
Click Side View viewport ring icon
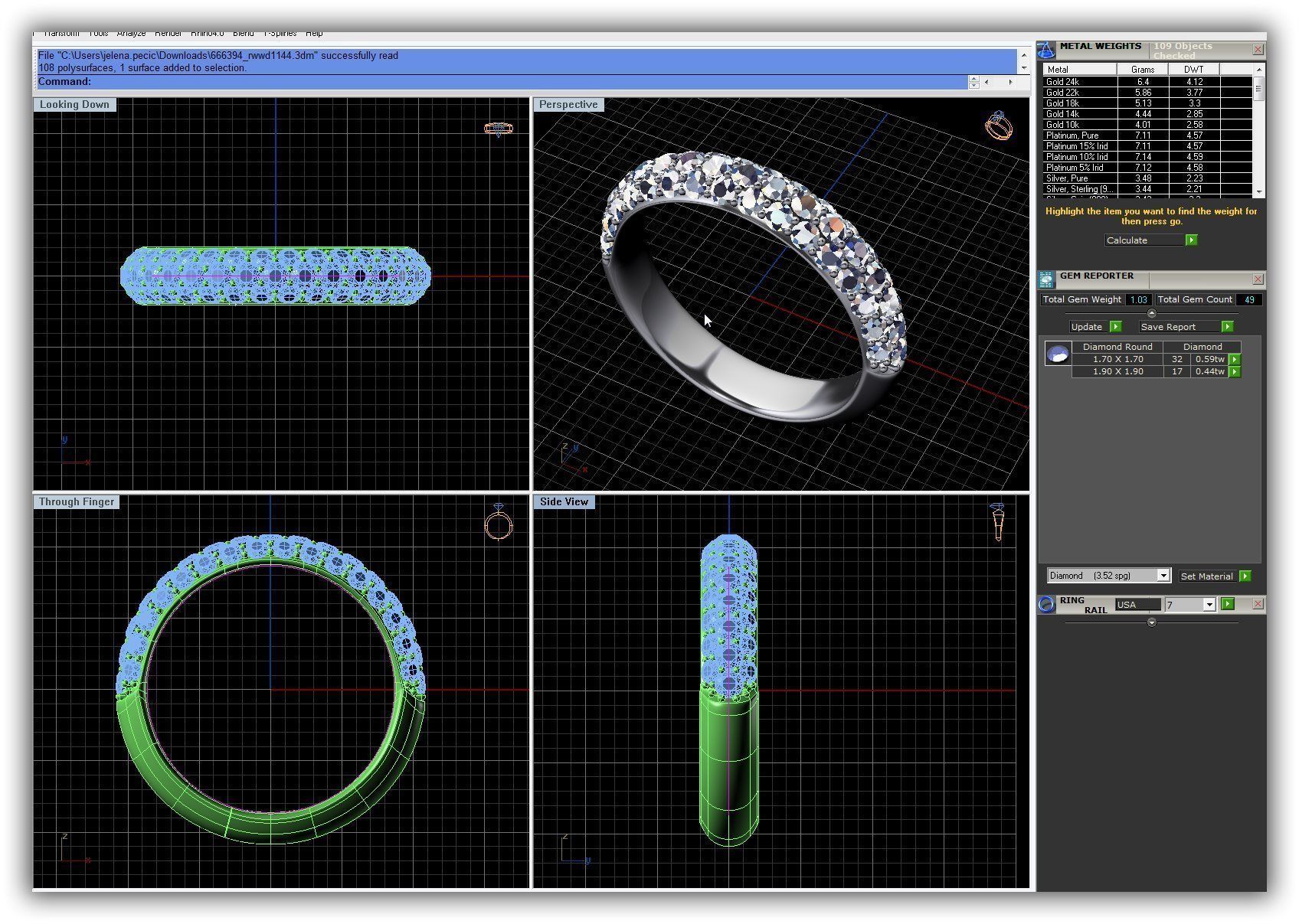pos(997,522)
